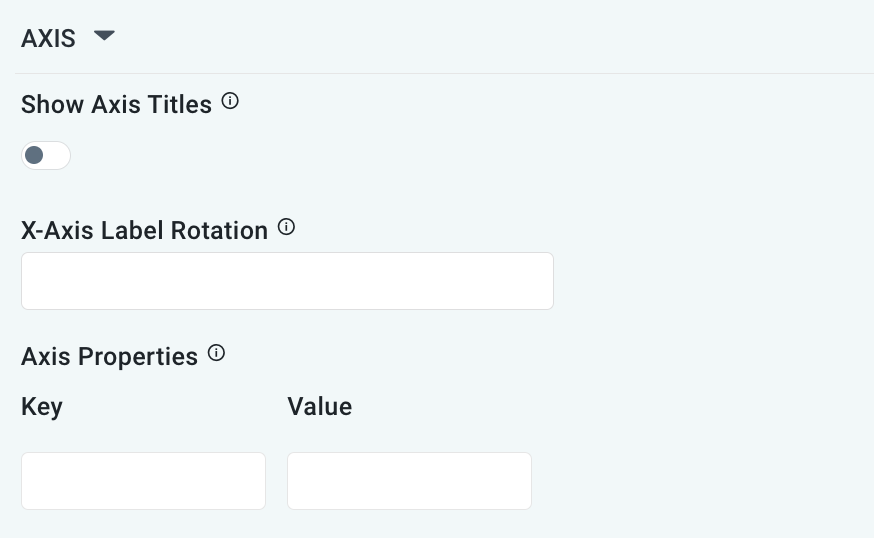Click the info icon beside Show Axis Titles
Image resolution: width=874 pixels, height=538 pixels.
pos(230,101)
